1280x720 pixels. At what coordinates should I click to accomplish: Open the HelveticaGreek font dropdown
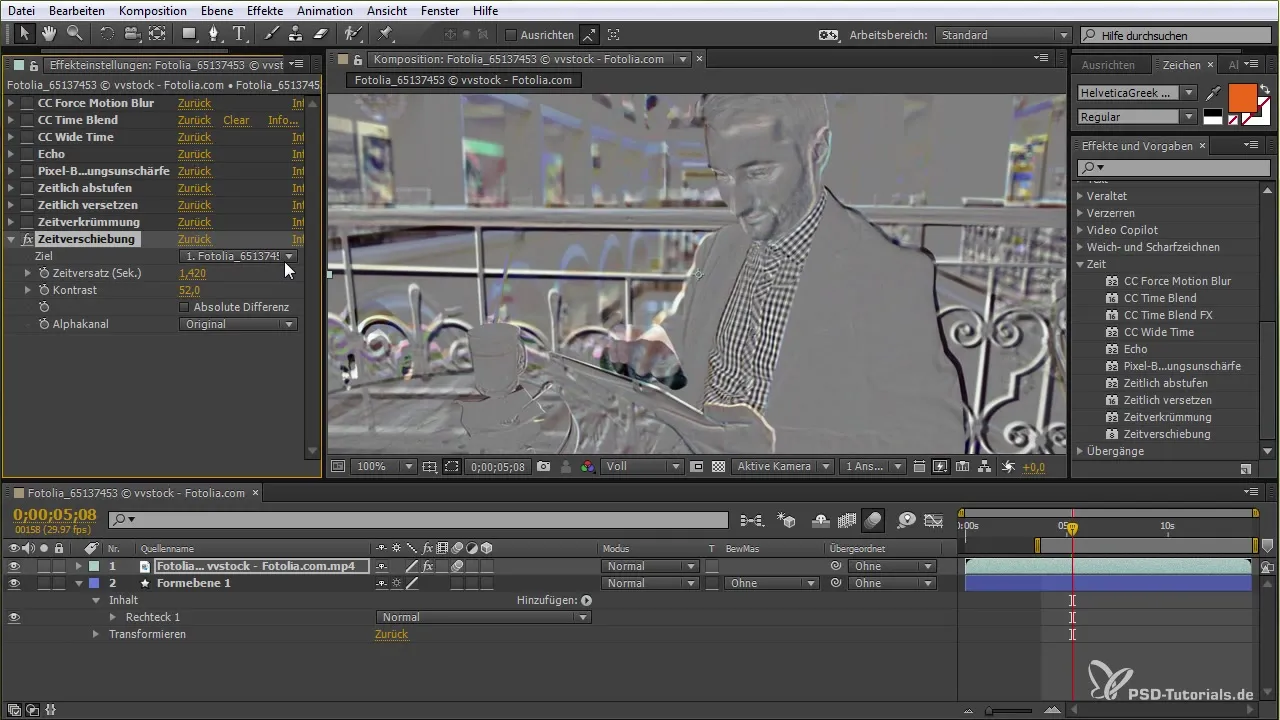click(1137, 93)
